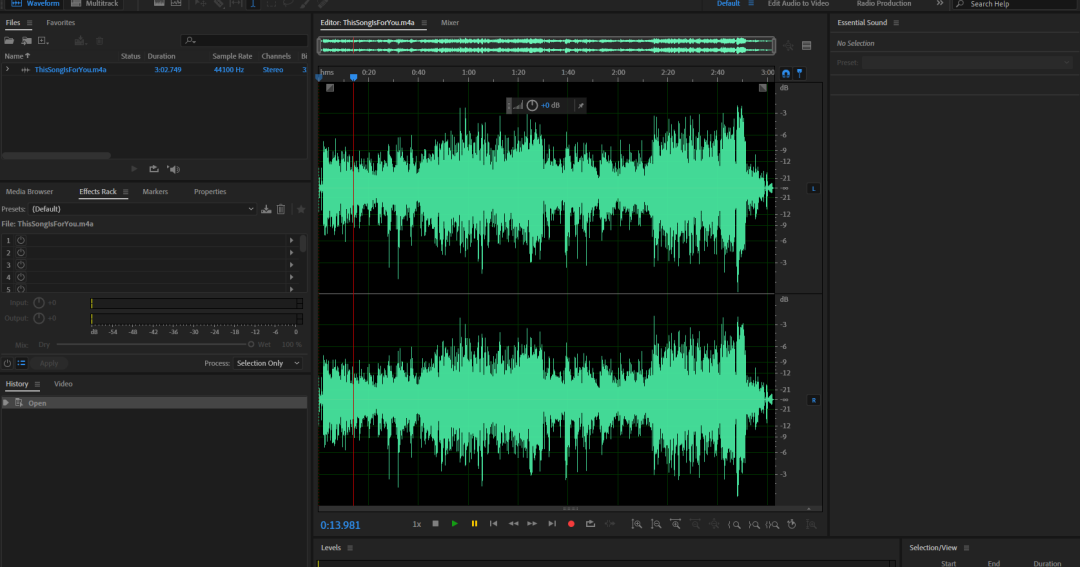The image size is (1080, 567).
Task: Switch to the Markers tab
Action: [x=155, y=192]
